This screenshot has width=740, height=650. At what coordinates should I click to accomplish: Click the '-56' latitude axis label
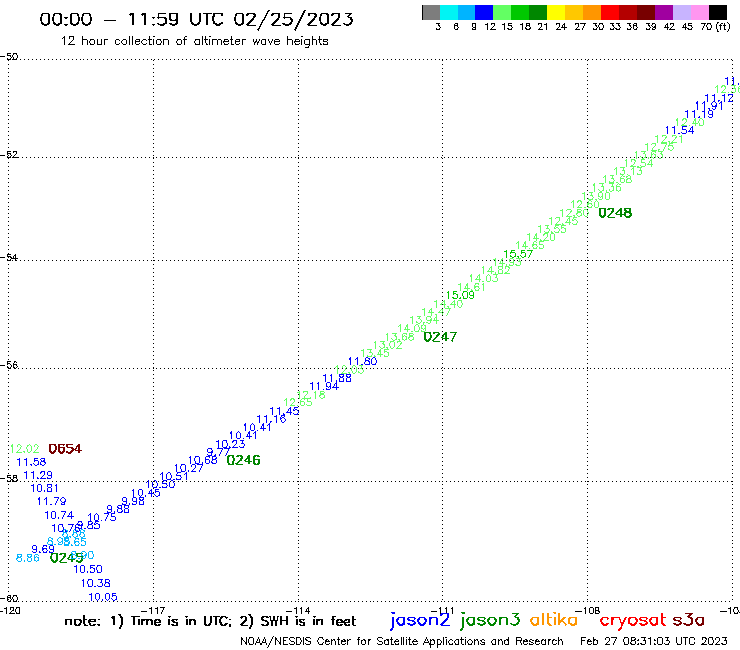tap(9, 365)
